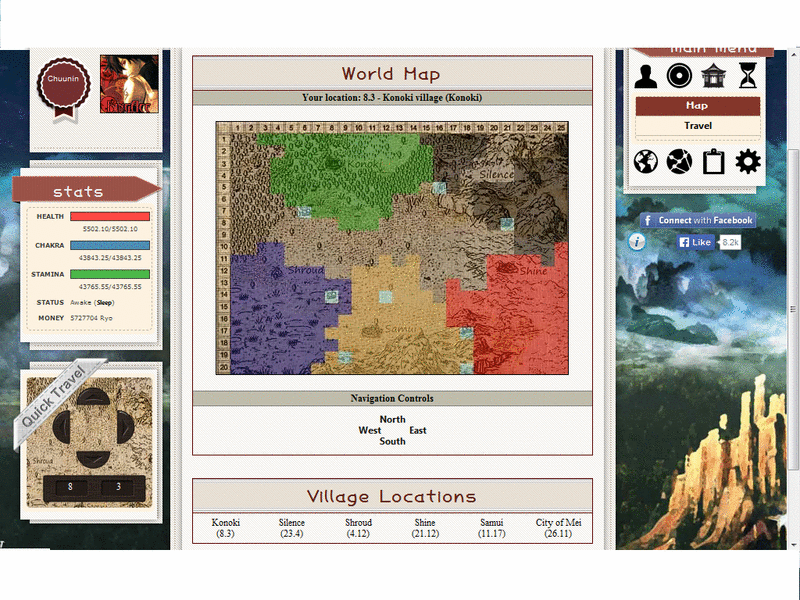Click the character avatar thumbnail

(x=129, y=84)
